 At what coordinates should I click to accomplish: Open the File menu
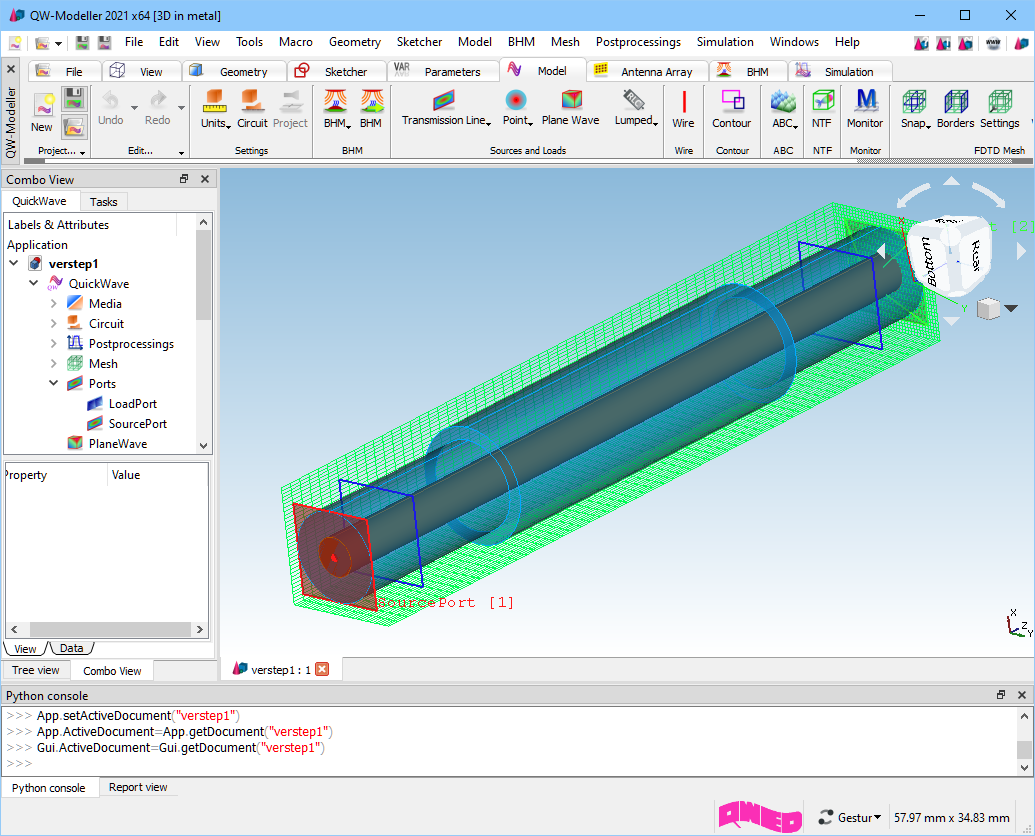point(134,42)
